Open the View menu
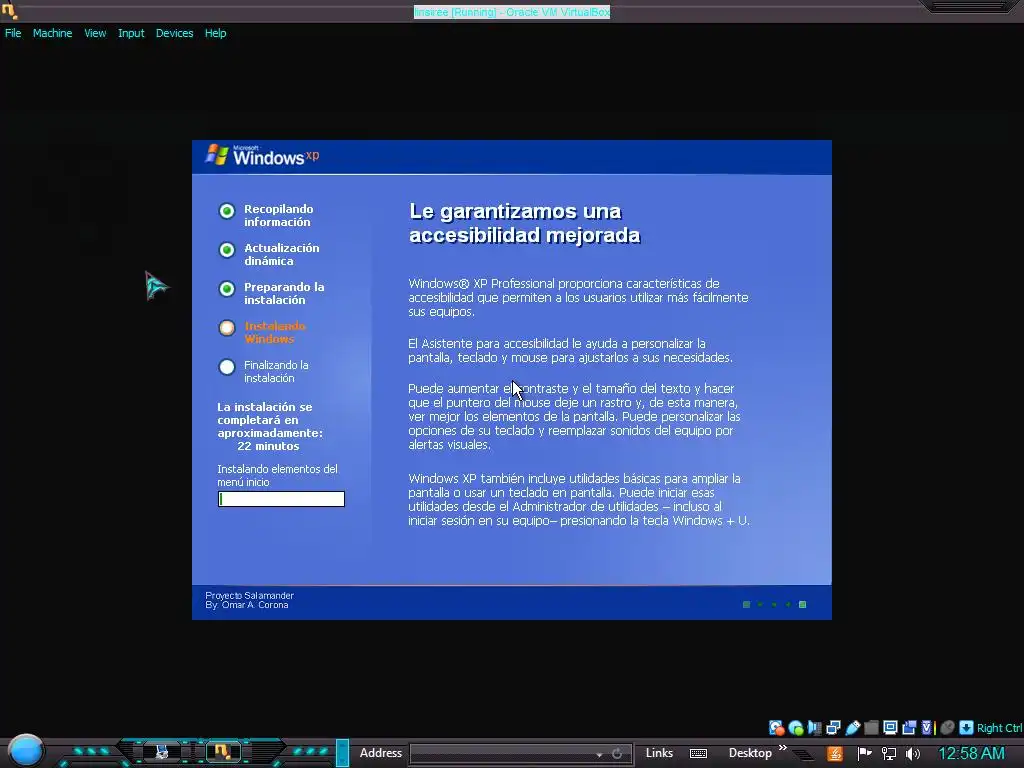Image resolution: width=1024 pixels, height=768 pixels. (x=95, y=33)
